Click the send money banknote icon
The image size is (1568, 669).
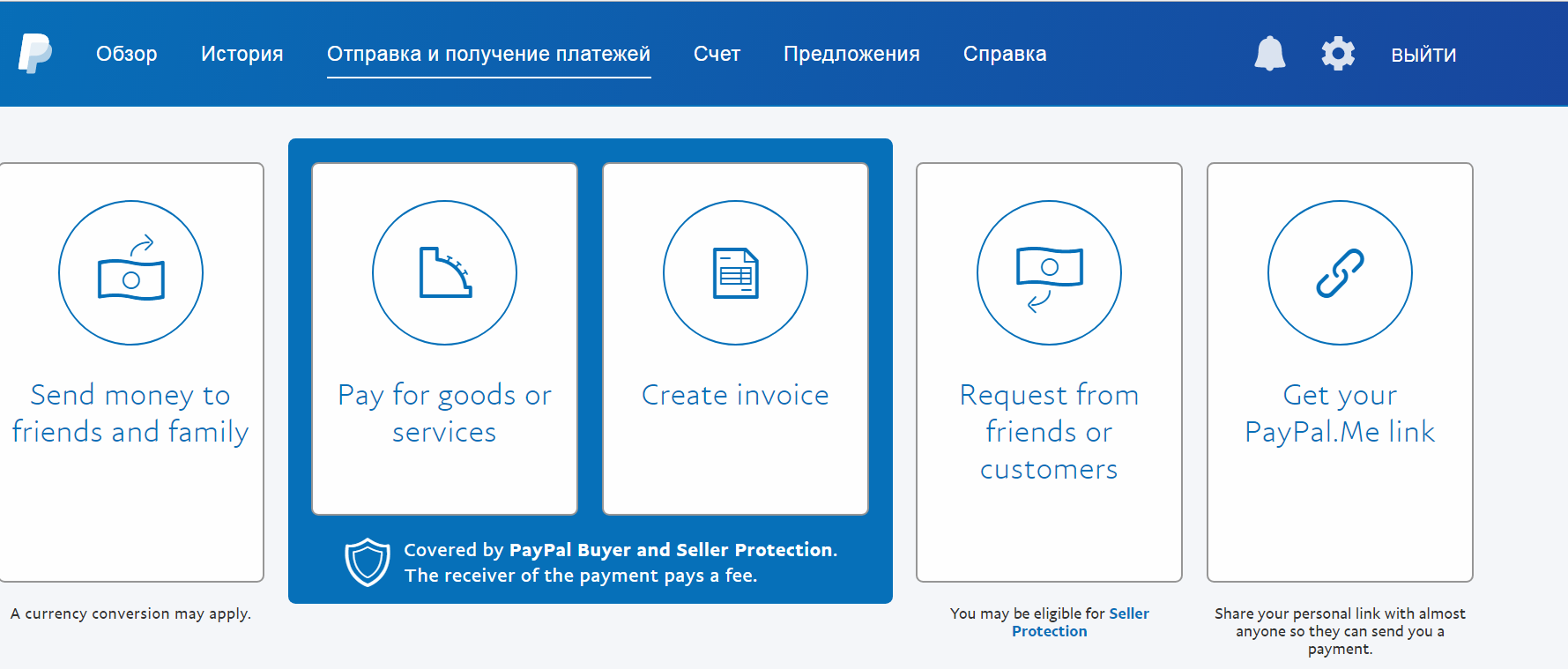pos(130,273)
